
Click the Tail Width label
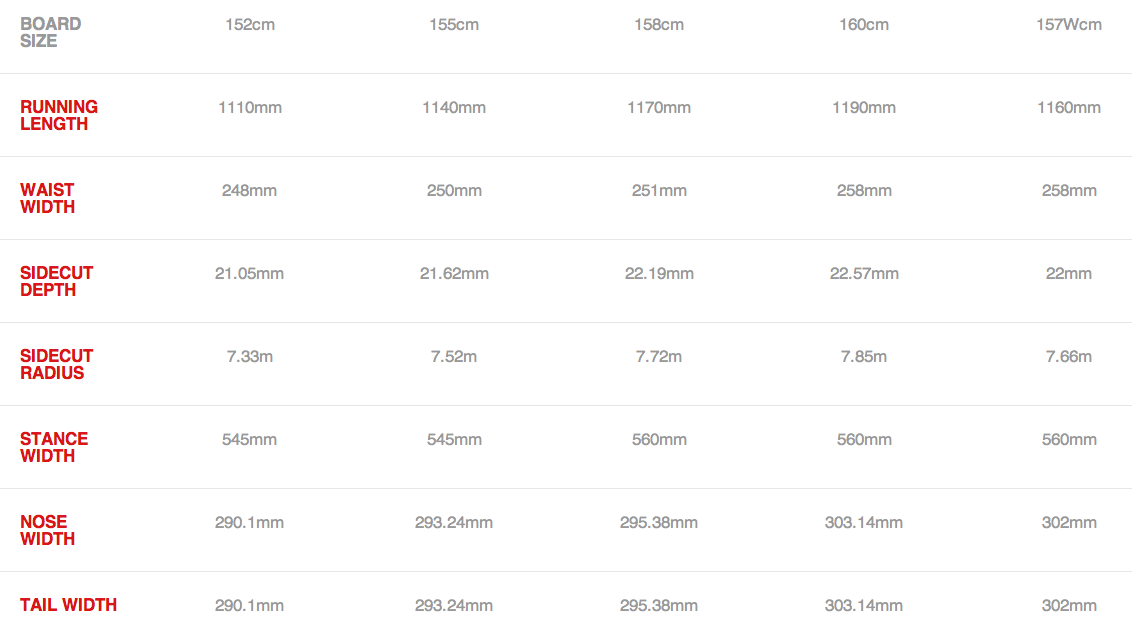(69, 605)
